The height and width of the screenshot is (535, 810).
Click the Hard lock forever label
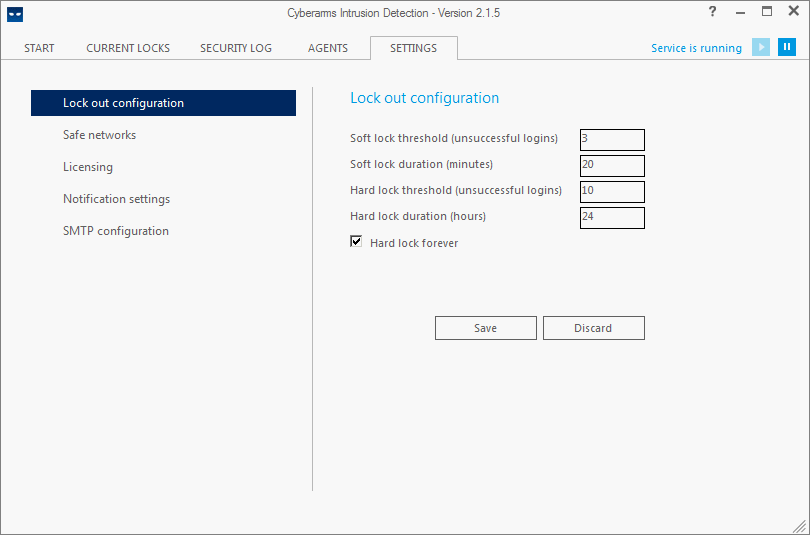414,243
